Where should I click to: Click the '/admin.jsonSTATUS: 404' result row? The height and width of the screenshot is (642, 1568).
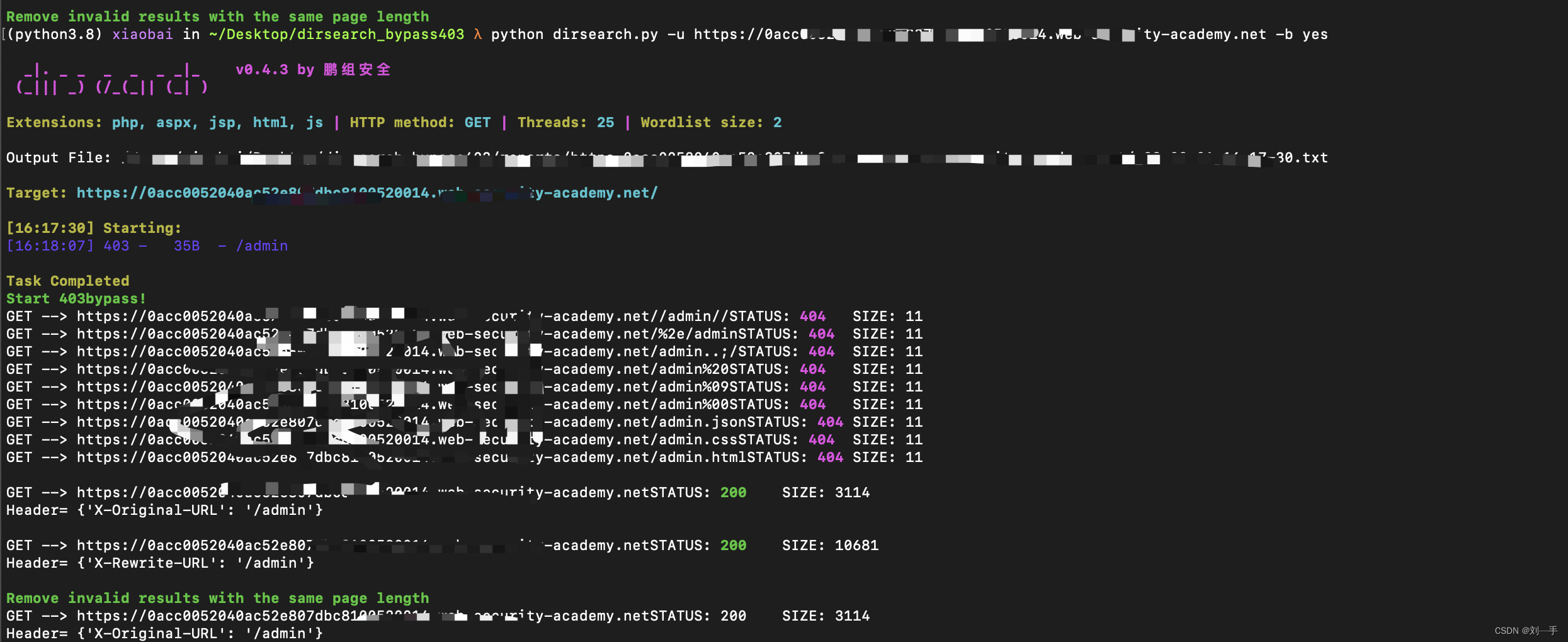pyautogui.click(x=464, y=422)
